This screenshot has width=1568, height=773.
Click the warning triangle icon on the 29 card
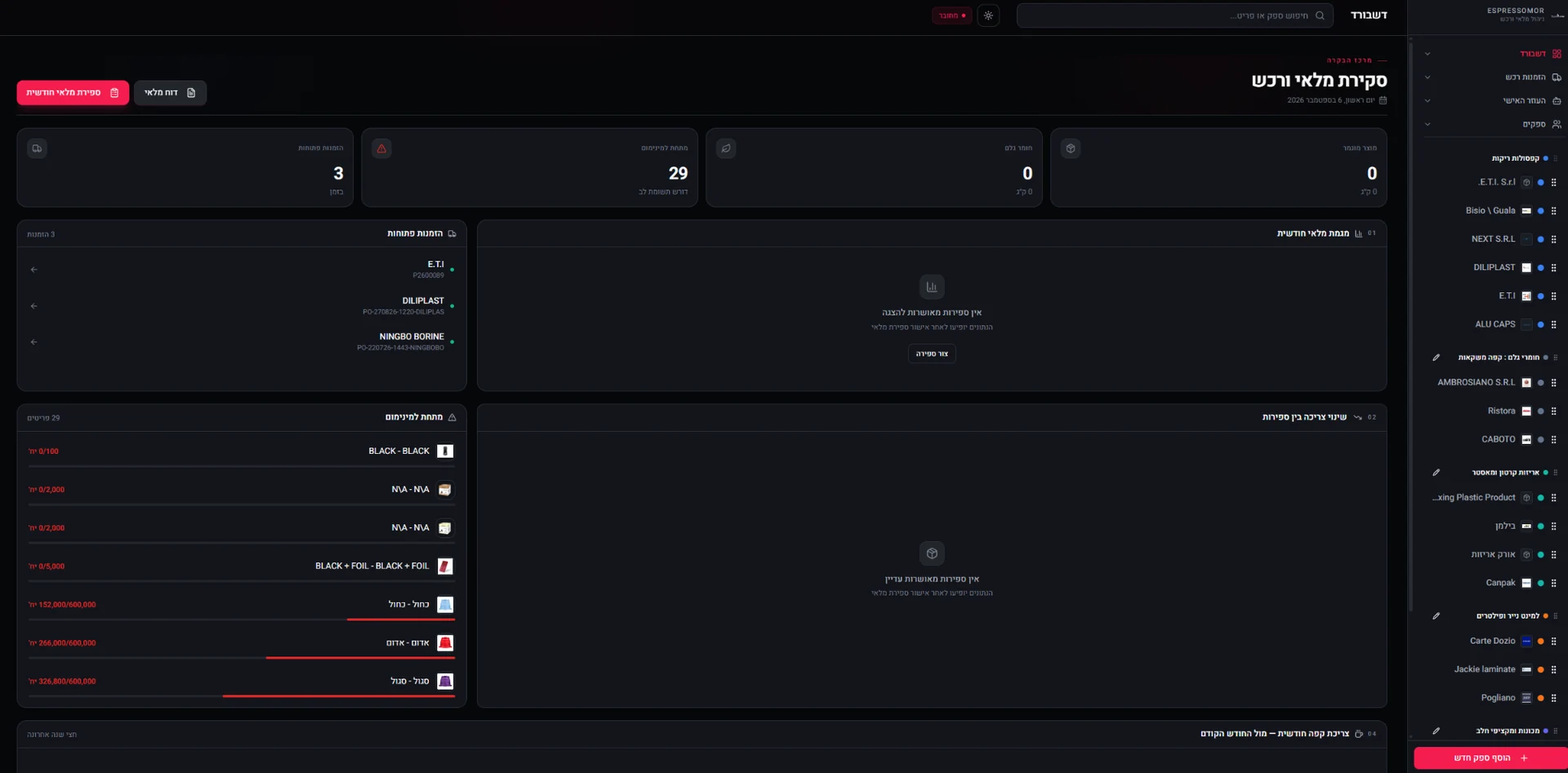tap(381, 149)
